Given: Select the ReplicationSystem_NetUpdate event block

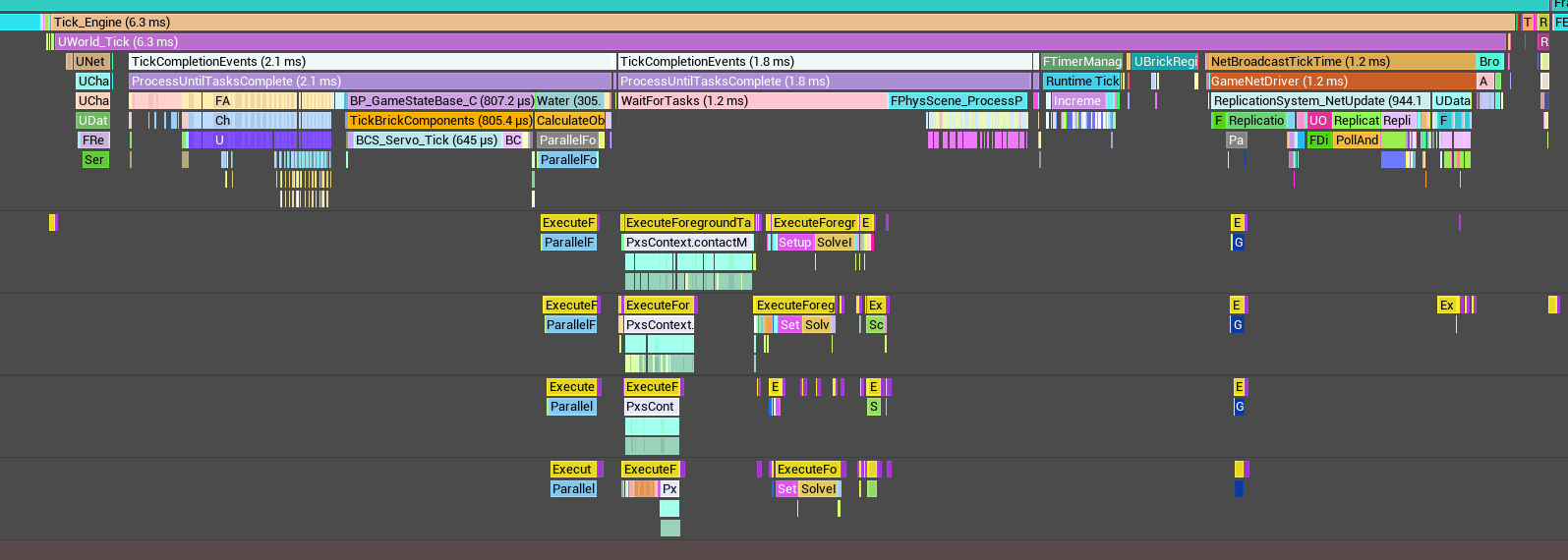Looking at the screenshot, I should [x=1318, y=101].
